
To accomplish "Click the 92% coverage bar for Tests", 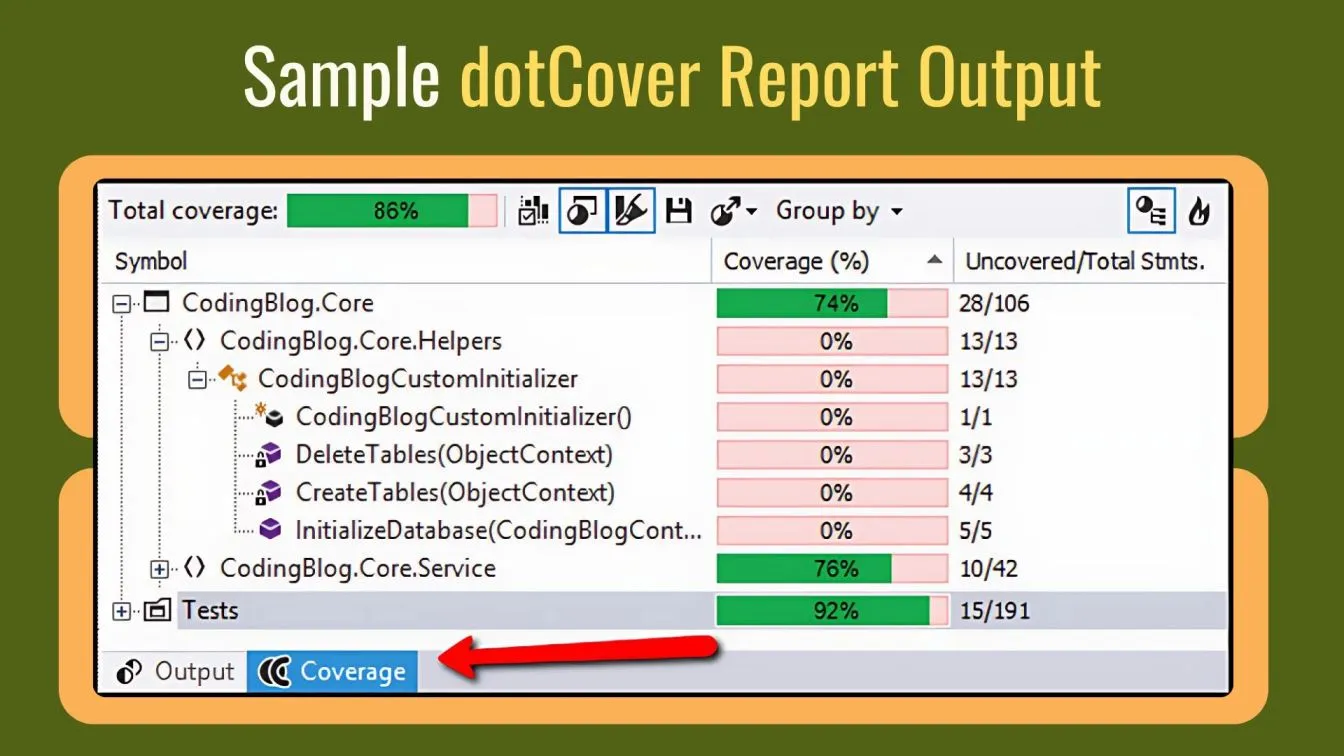I will click(832, 610).
